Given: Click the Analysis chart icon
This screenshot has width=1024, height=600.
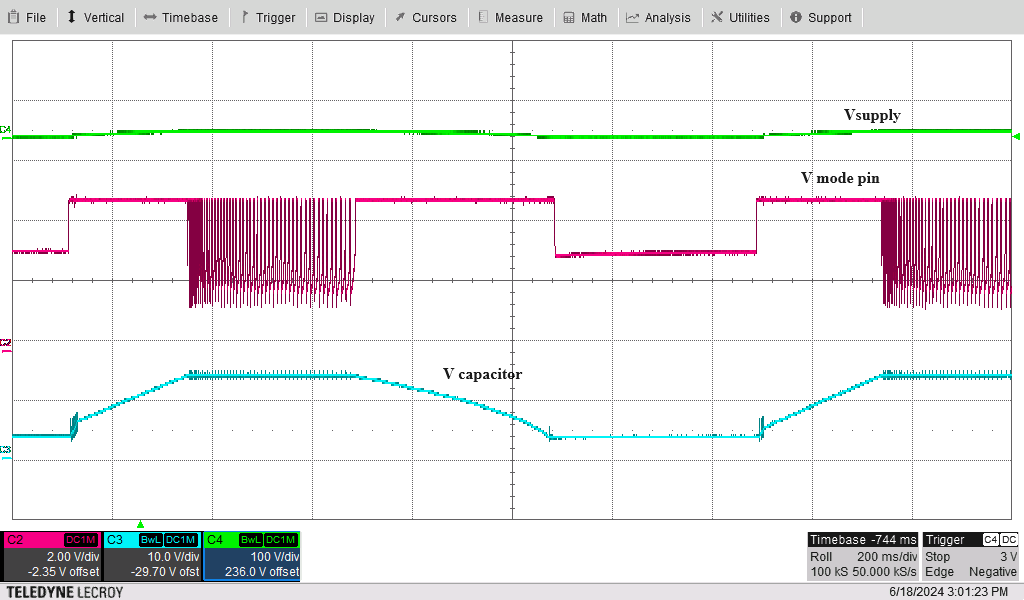Looking at the screenshot, I should pyautogui.click(x=633, y=17).
